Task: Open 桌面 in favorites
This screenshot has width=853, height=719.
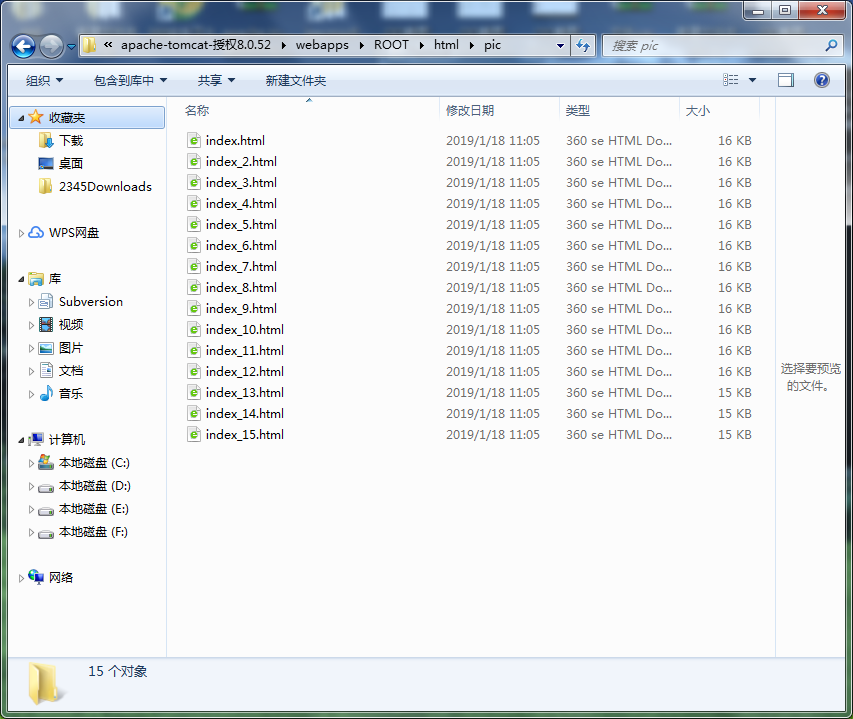Action: point(71,164)
